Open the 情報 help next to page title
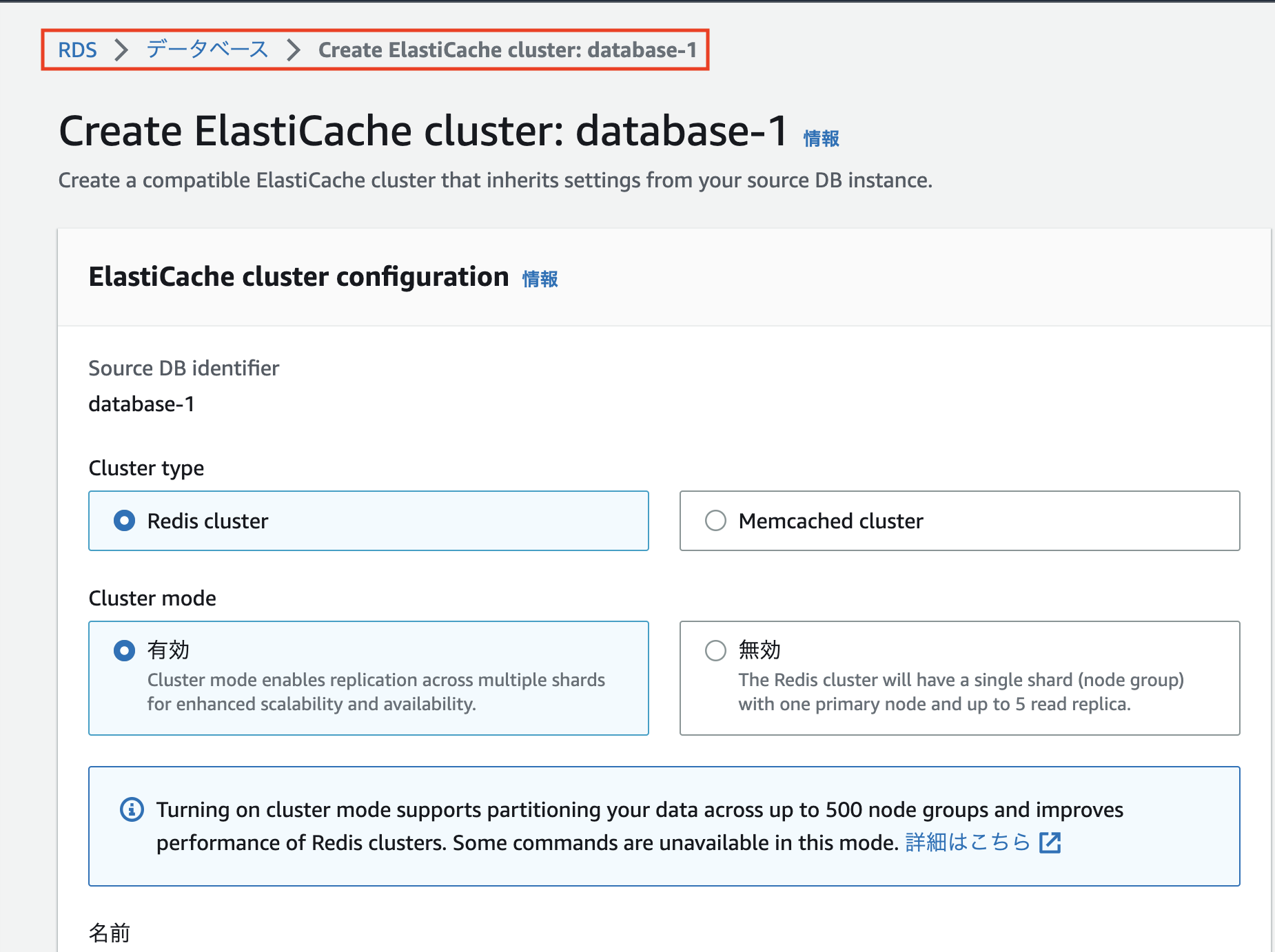Screen dimensions: 1275x952 point(821,137)
